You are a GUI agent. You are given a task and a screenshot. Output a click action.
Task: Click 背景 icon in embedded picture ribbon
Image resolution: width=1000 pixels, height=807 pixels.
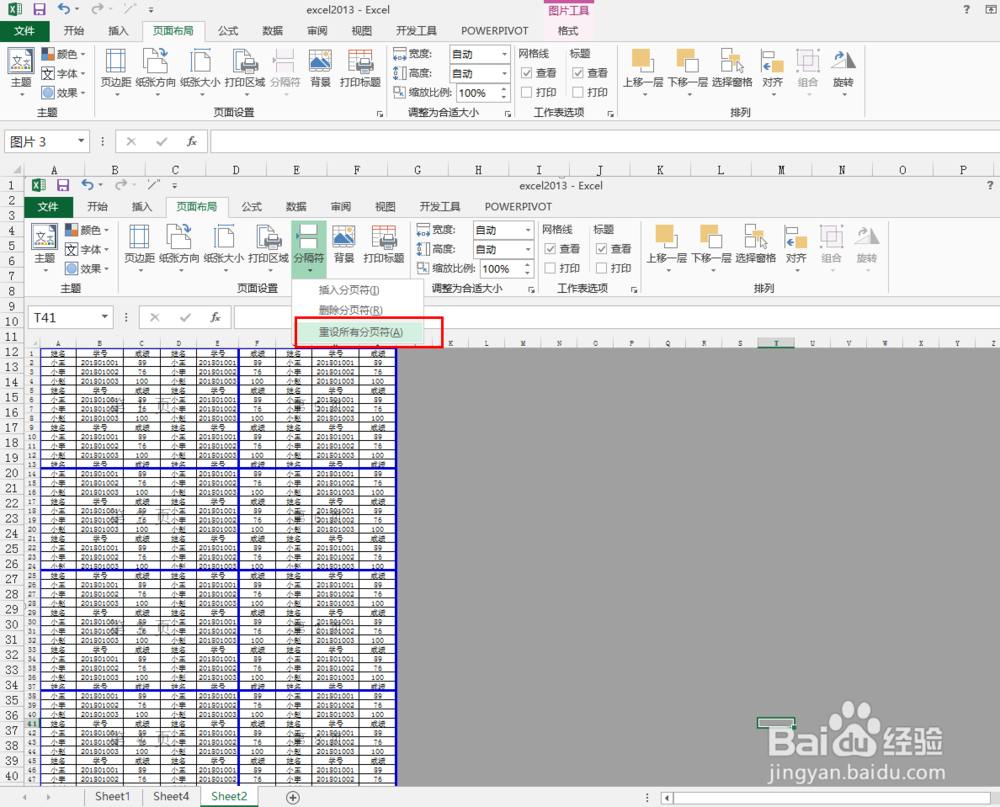coord(344,245)
